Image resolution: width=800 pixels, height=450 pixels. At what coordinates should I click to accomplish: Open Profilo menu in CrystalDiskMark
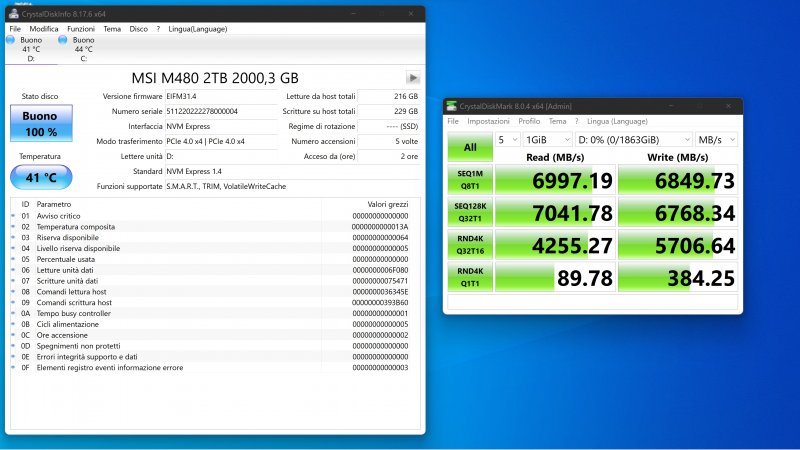coord(529,121)
